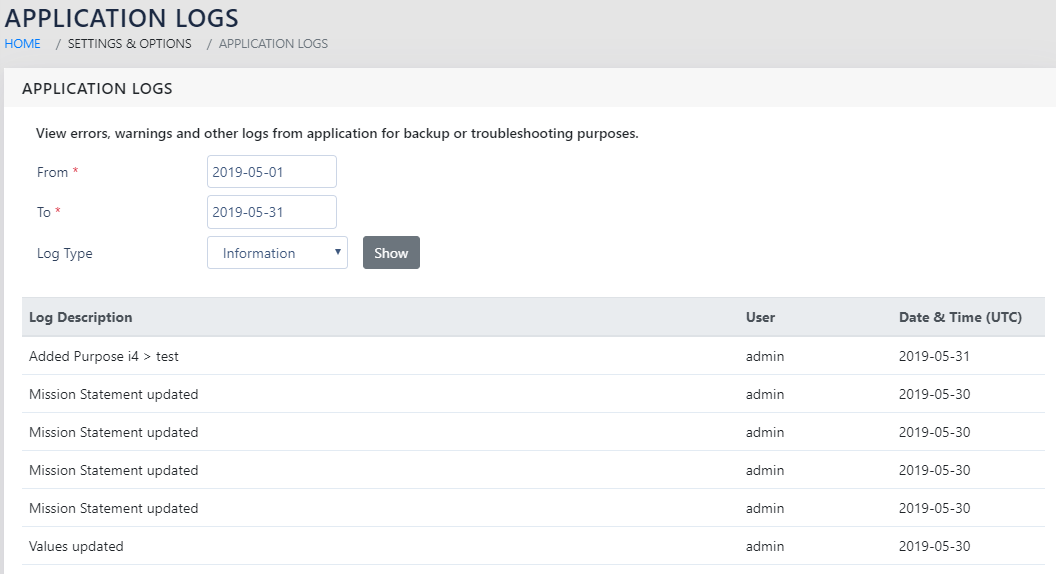Click the To date input field

click(271, 212)
